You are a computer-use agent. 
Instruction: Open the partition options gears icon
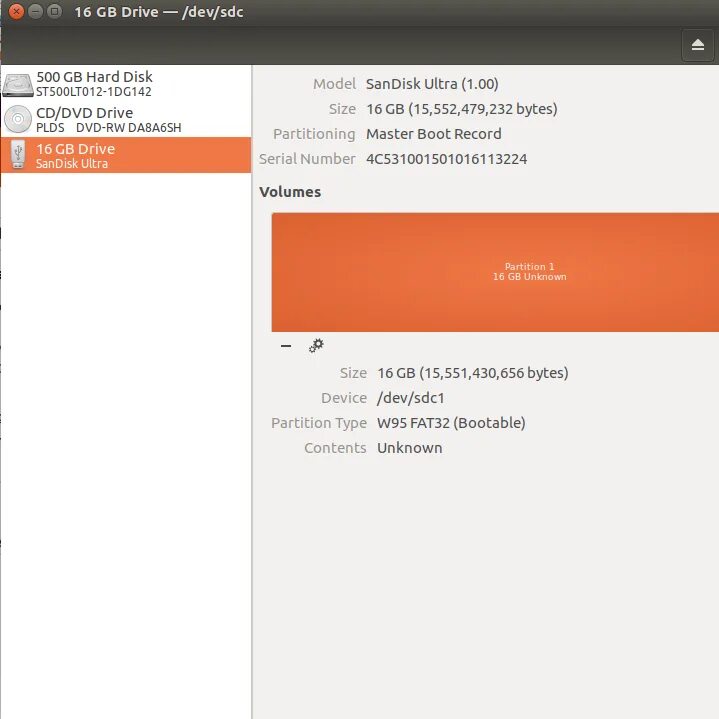click(x=316, y=346)
